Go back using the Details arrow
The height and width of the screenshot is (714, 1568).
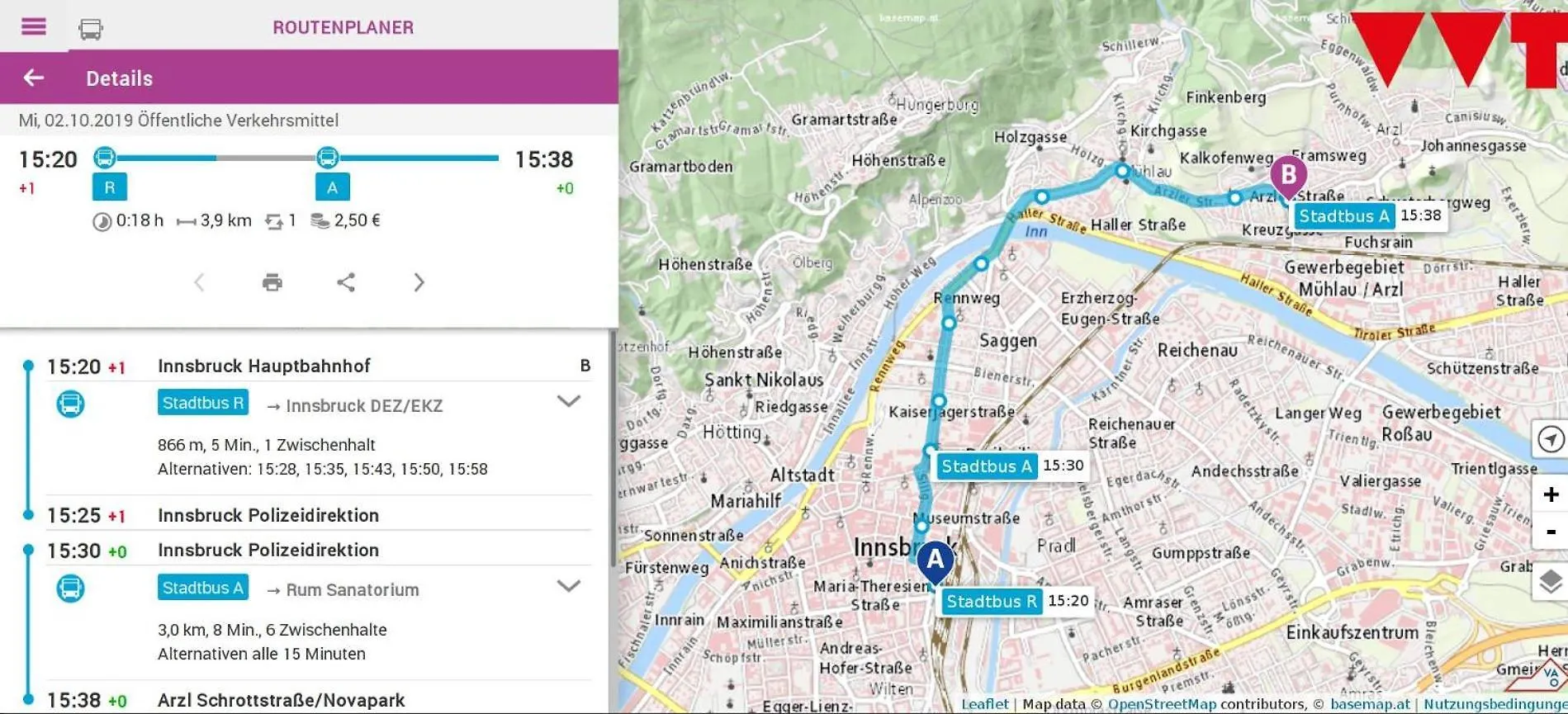tap(34, 78)
